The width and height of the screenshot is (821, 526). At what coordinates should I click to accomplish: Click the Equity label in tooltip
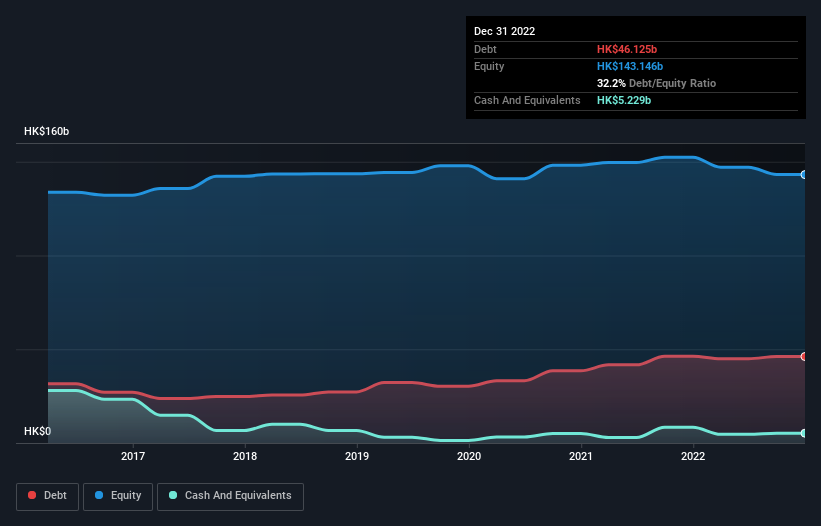click(x=489, y=66)
